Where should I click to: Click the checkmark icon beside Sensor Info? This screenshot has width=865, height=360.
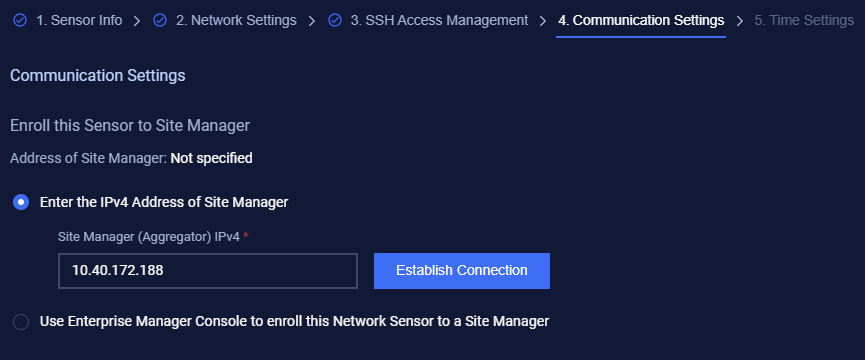point(20,21)
